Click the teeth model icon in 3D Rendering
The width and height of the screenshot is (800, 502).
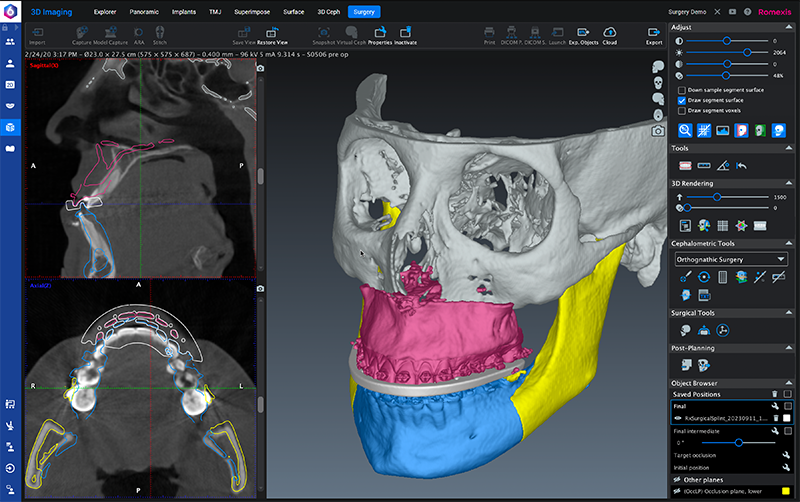tap(760, 225)
